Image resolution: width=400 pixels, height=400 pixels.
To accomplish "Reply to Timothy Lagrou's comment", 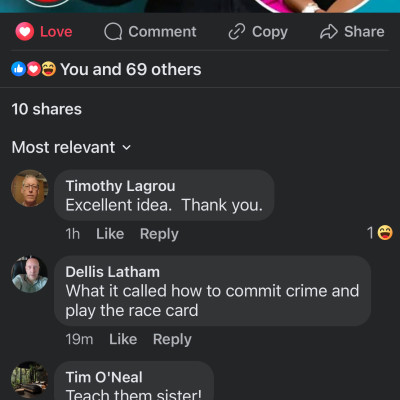I will pyautogui.click(x=159, y=234).
